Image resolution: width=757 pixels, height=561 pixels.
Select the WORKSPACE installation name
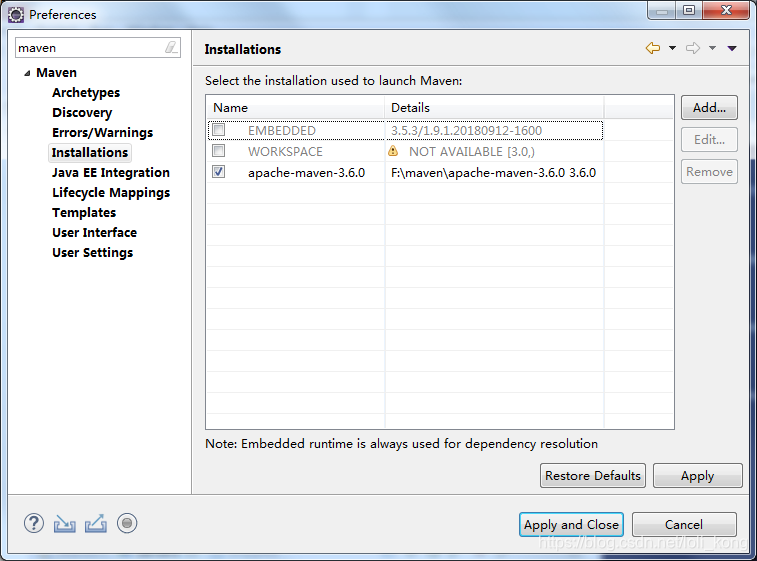[285, 152]
